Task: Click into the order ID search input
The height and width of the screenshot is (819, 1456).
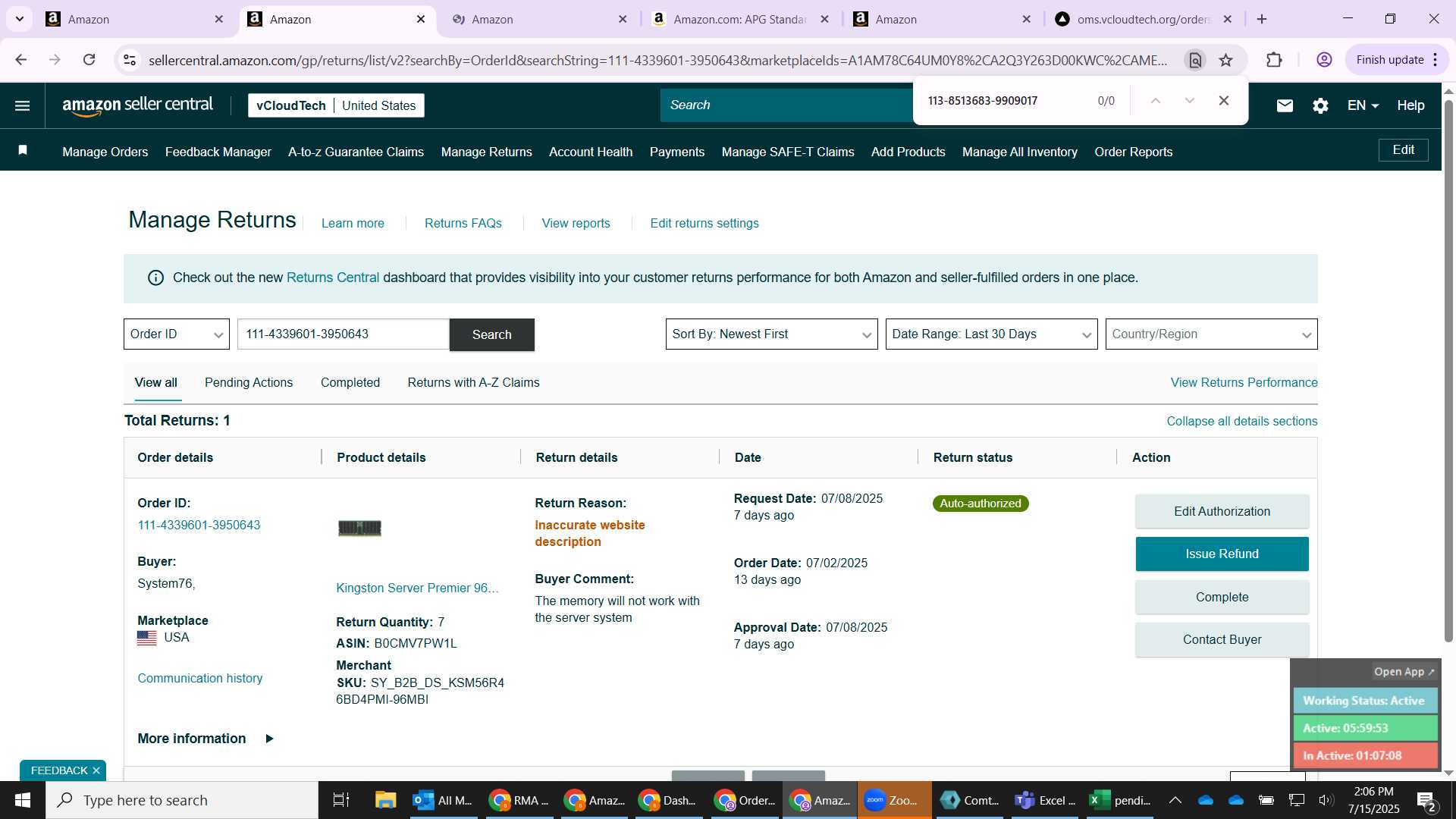Action: (344, 334)
